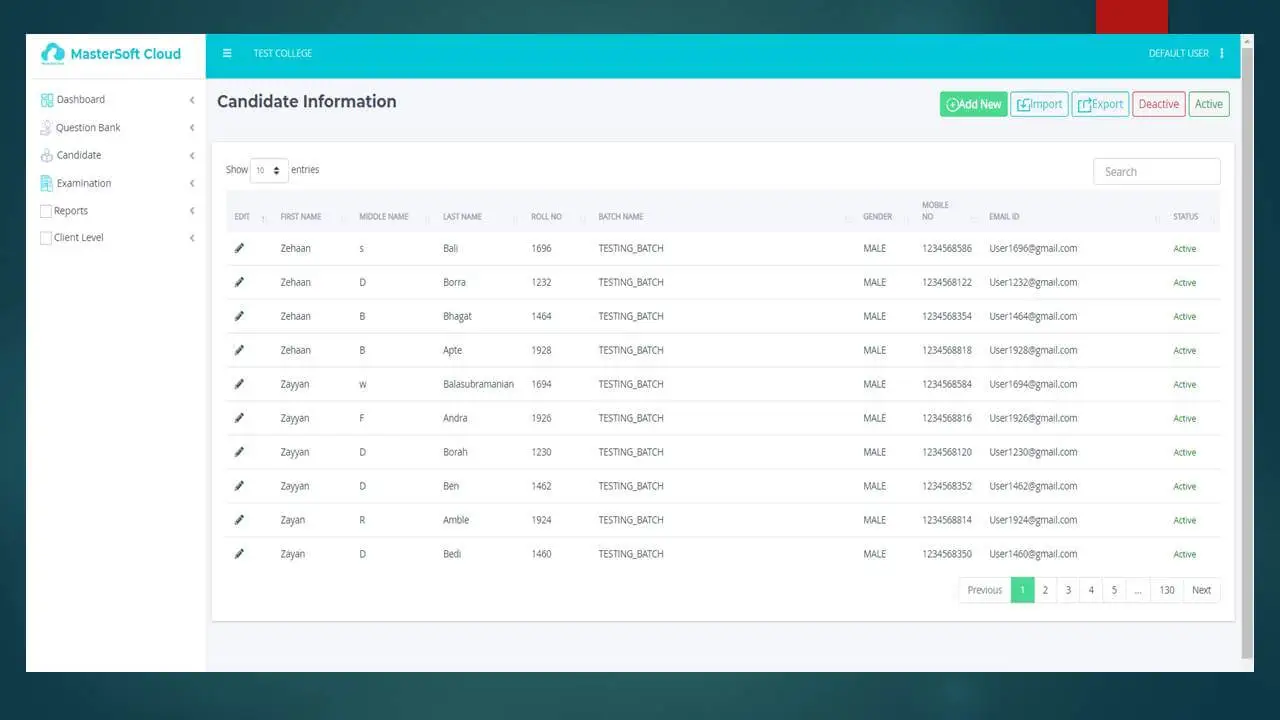Edit candidate Zehaan Bali via pencil icon
Viewport: 1280px width, 720px height.
pos(239,248)
